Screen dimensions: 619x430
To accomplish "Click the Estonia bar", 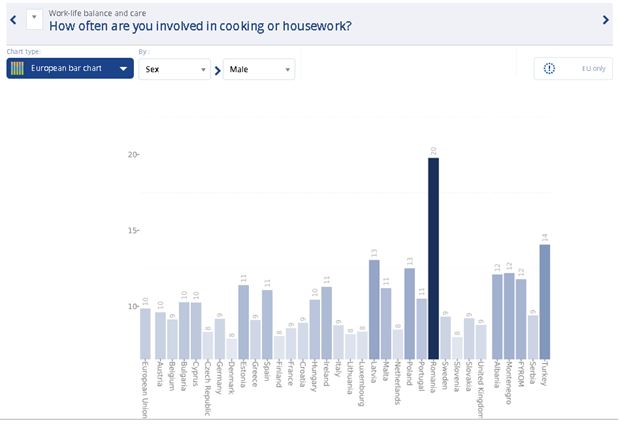I will pyautogui.click(x=243, y=322).
